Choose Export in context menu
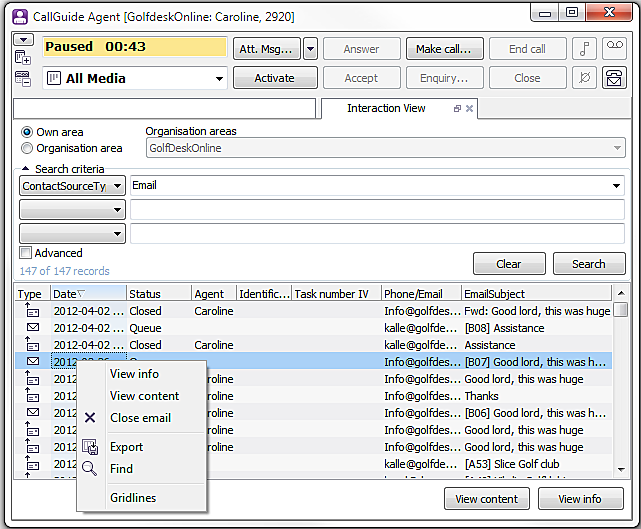 click(126, 447)
